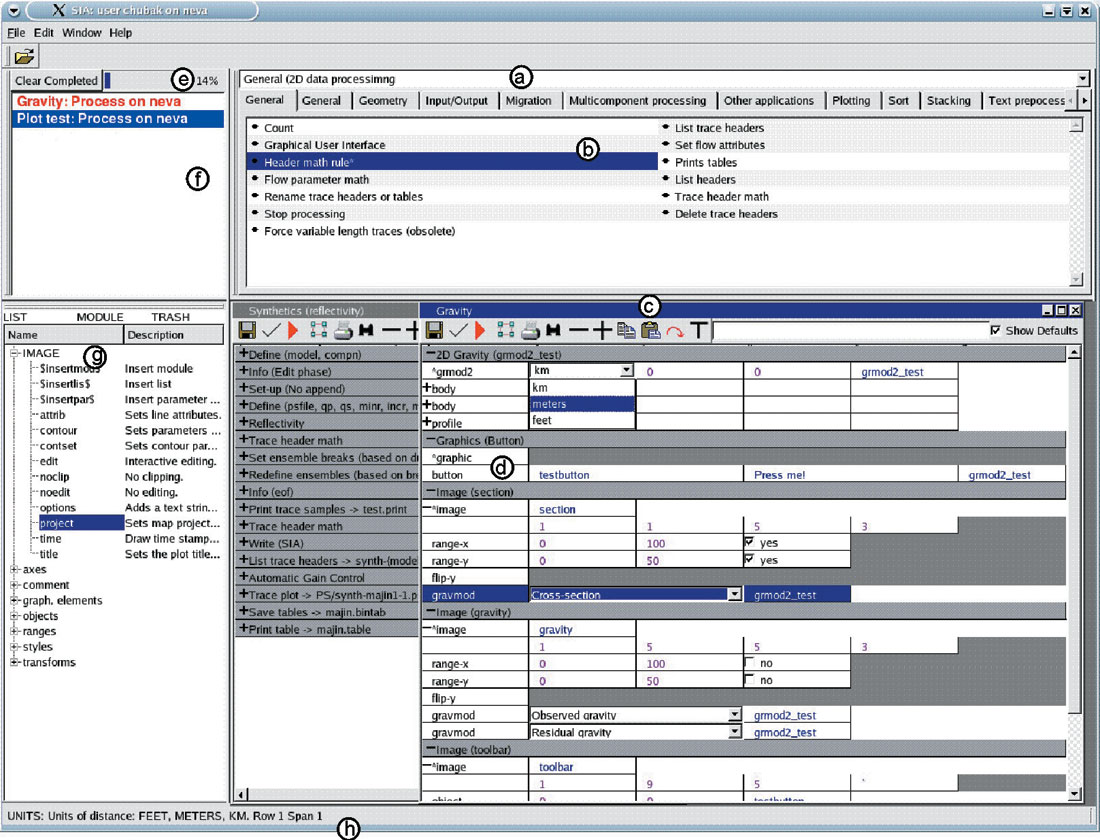Screen dimensions: 1100x840
Task: Click the binoculars find icon in Synthetics toolbar
Action: (x=365, y=330)
